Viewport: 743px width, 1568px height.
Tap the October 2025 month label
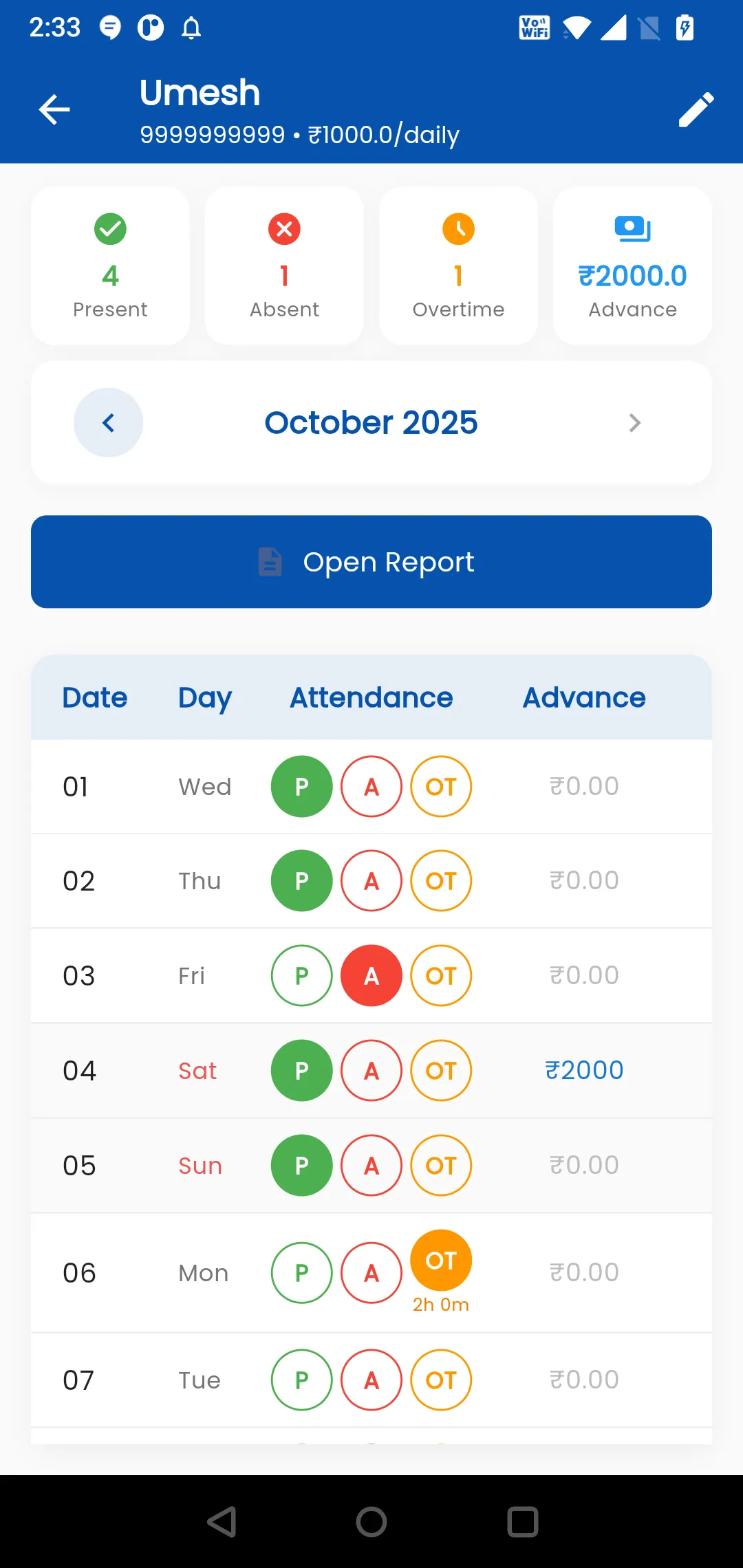(371, 422)
